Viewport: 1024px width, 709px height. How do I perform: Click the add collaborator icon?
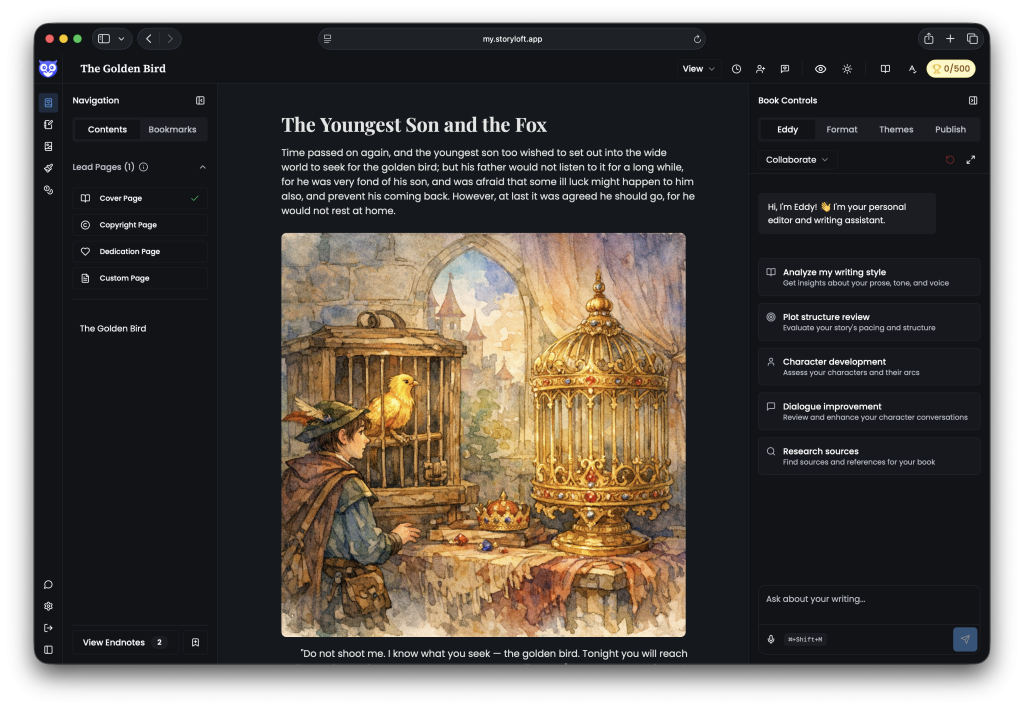pos(760,69)
